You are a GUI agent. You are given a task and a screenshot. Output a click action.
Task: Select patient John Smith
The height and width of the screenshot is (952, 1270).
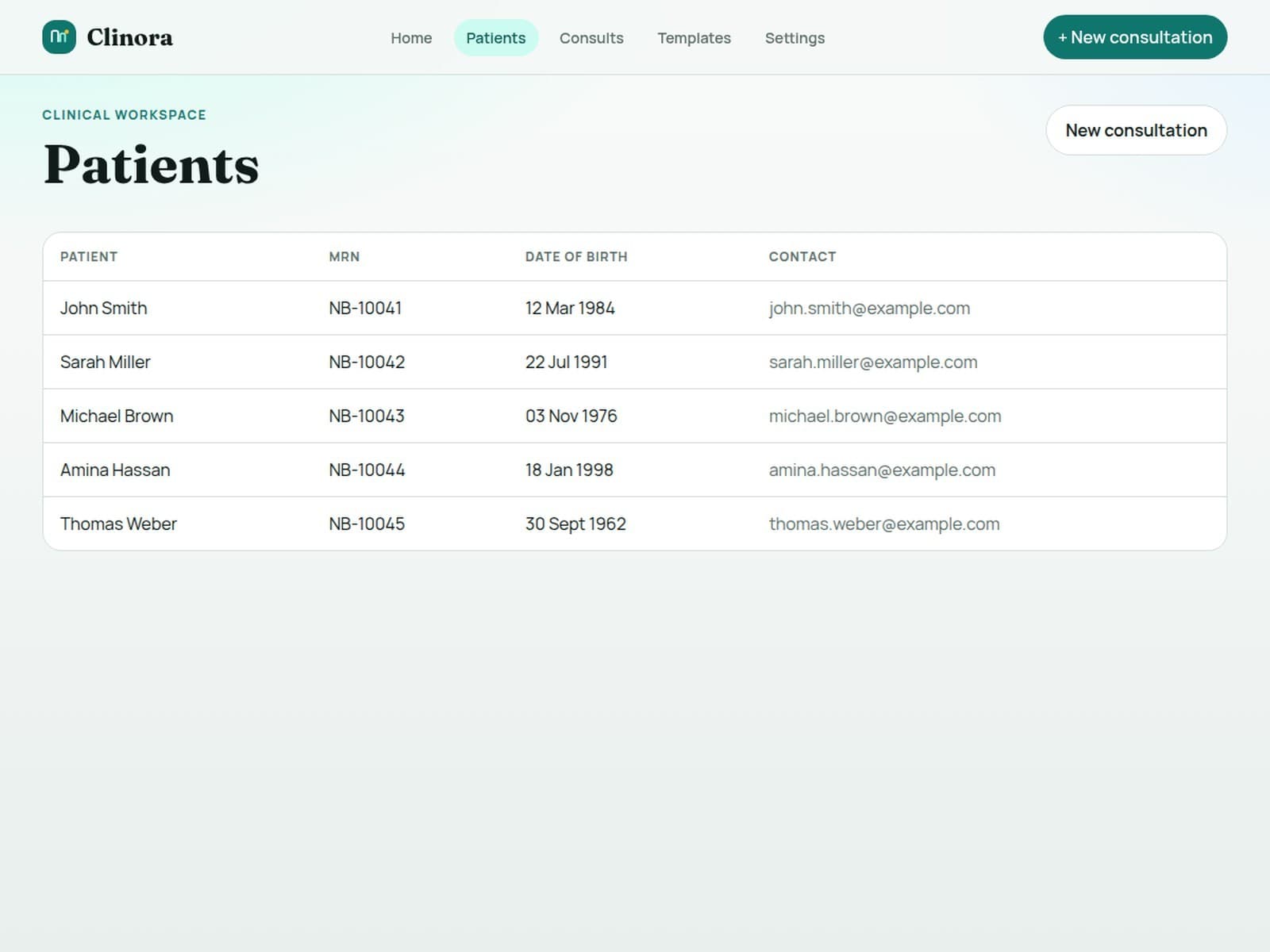click(103, 308)
